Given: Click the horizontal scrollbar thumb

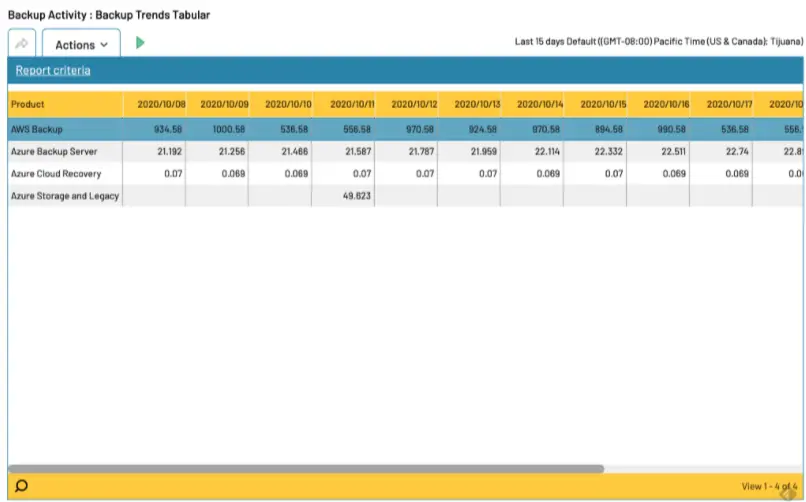Looking at the screenshot, I should [306, 469].
